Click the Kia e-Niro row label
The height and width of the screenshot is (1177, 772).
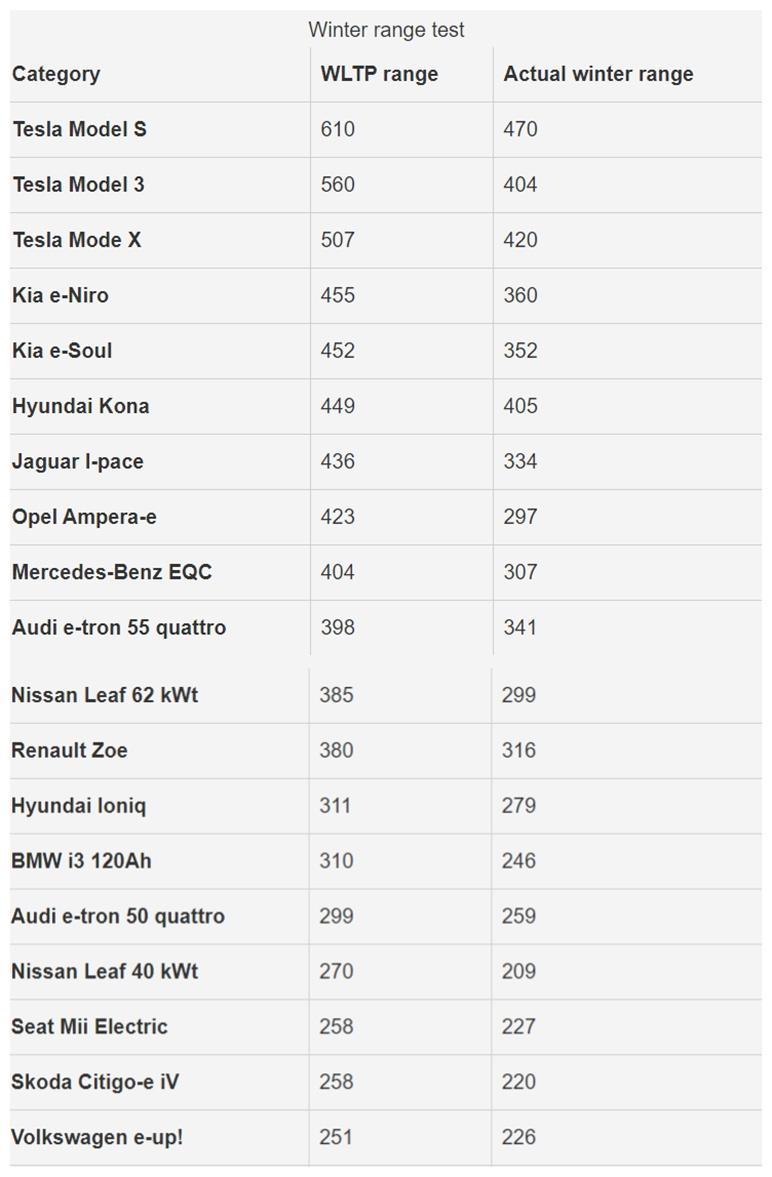[60, 295]
